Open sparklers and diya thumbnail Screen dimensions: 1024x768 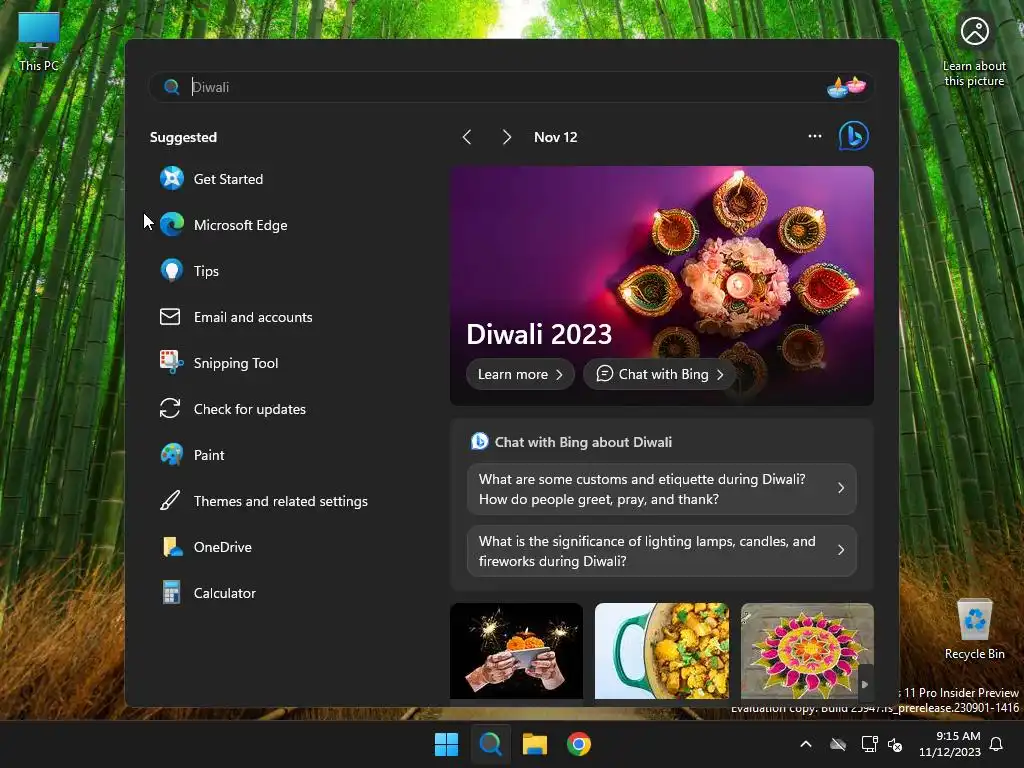(516, 651)
